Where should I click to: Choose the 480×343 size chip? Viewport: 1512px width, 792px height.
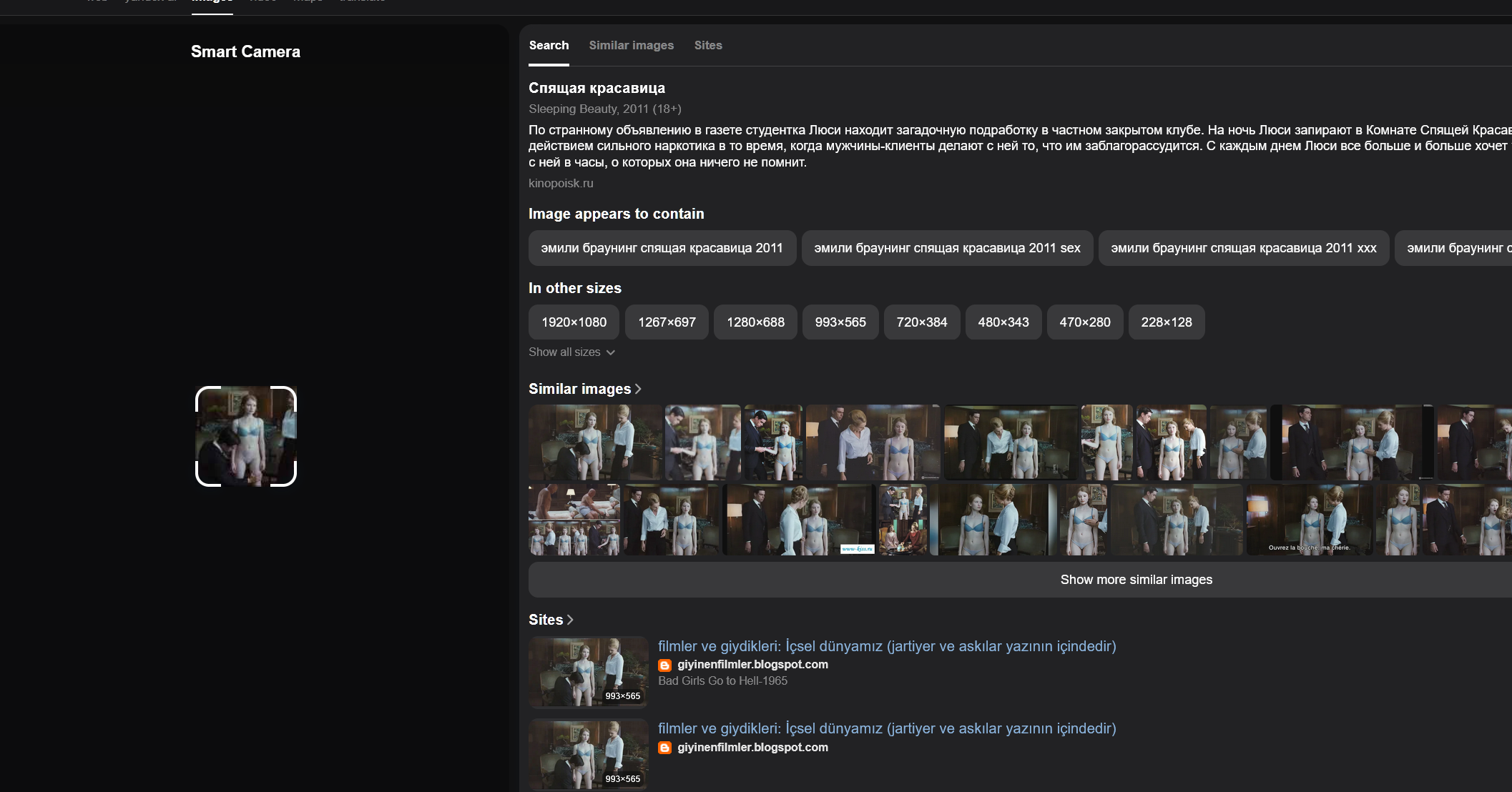pos(1003,322)
